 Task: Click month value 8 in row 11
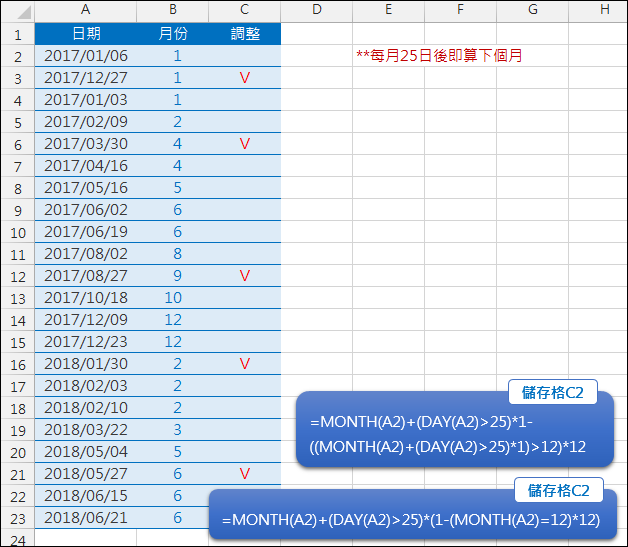click(x=177, y=254)
